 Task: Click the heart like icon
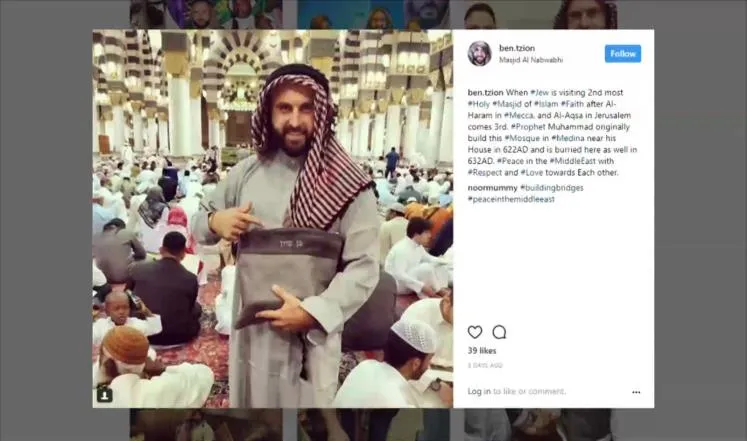pos(474,332)
